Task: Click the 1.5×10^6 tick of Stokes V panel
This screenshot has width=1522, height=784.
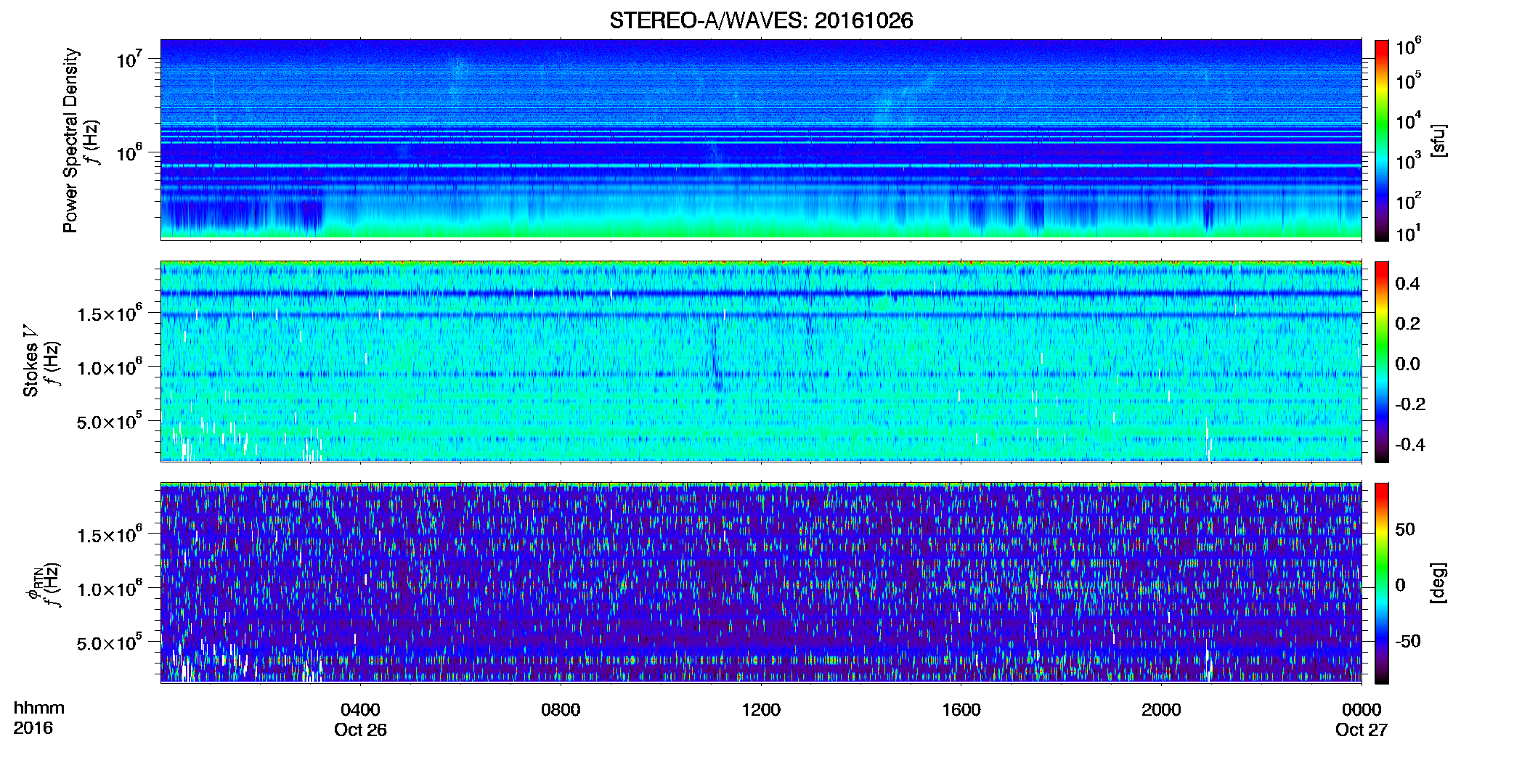Action: pyautogui.click(x=110, y=313)
